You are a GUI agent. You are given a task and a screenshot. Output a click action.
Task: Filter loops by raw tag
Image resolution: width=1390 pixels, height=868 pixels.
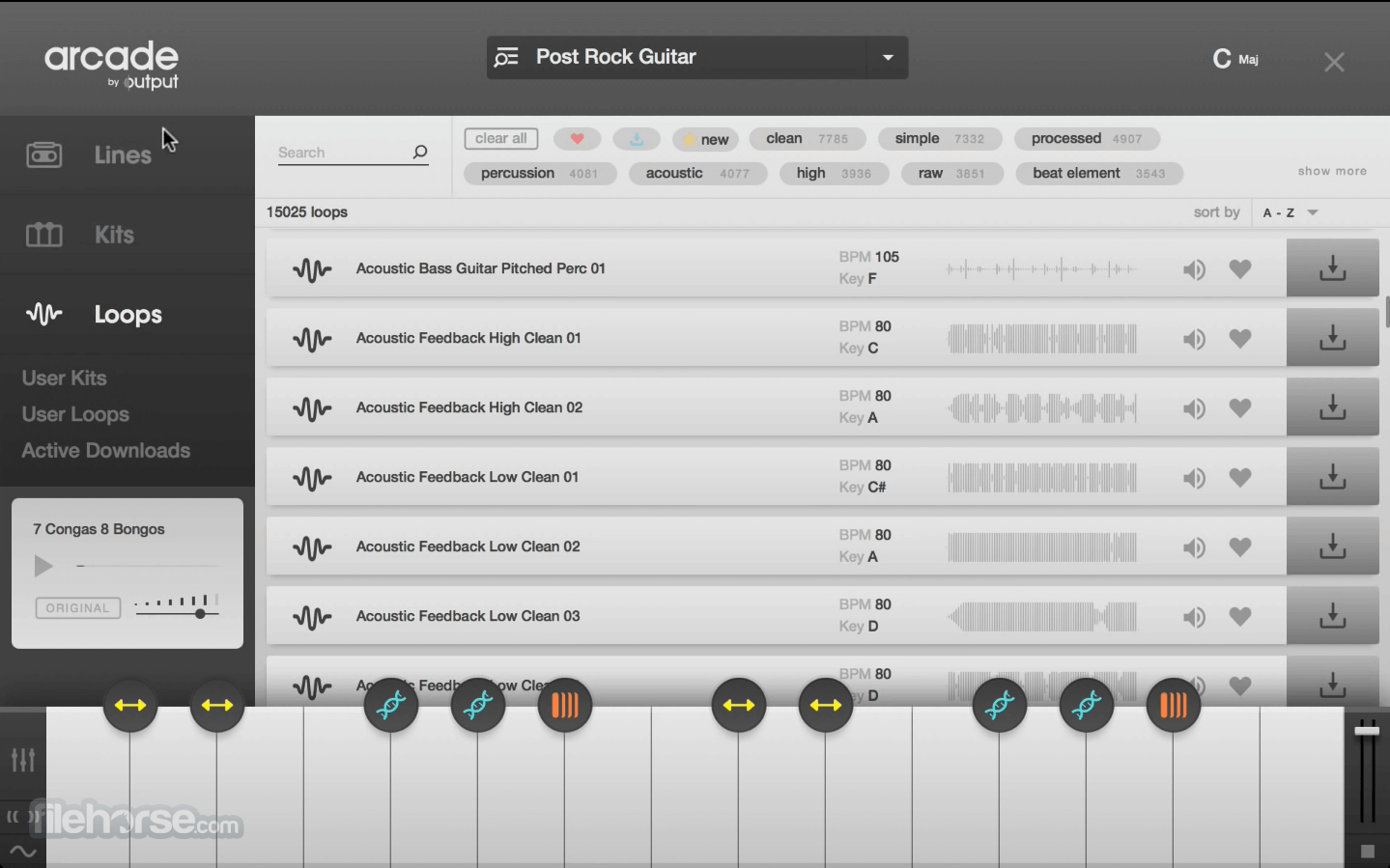click(x=951, y=174)
